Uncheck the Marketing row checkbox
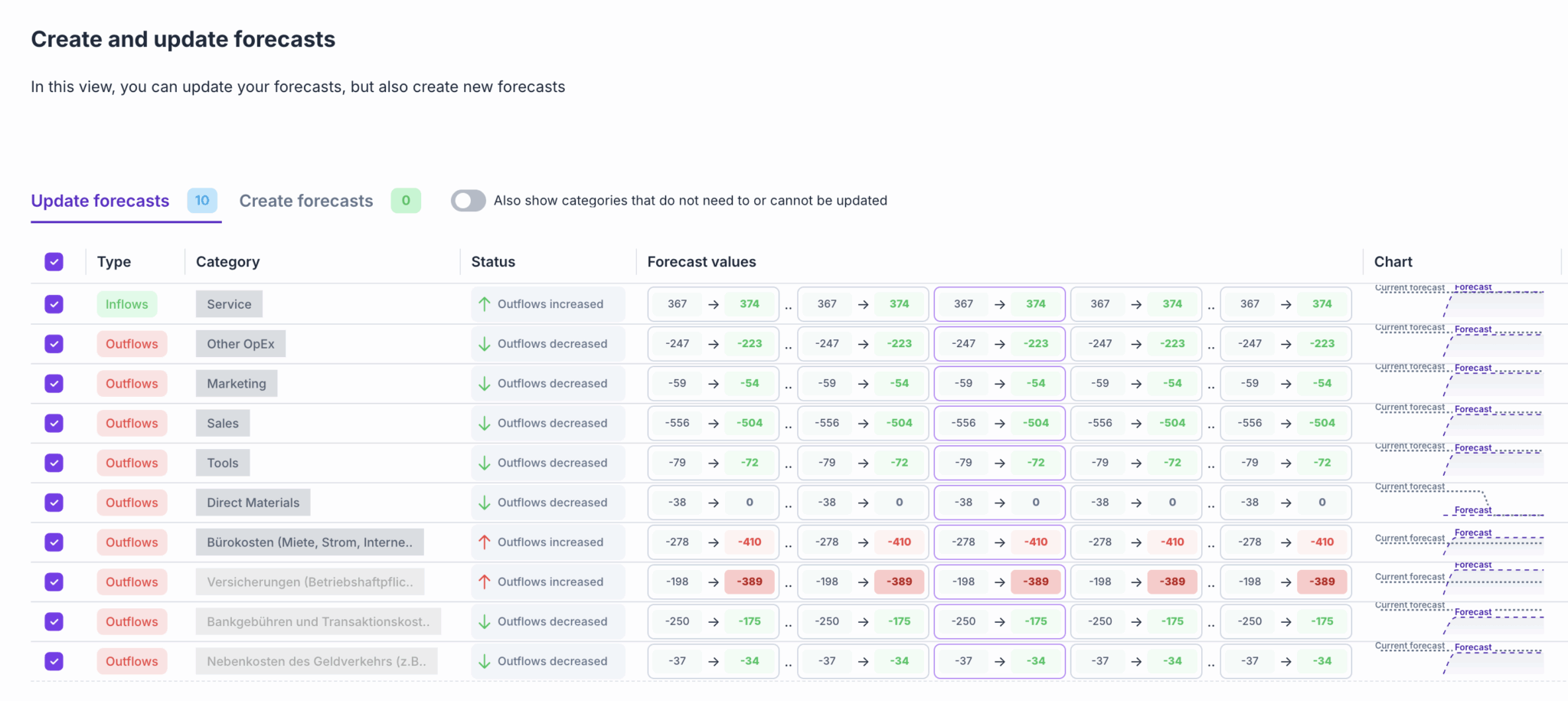This screenshot has width=1568, height=701. (x=54, y=384)
